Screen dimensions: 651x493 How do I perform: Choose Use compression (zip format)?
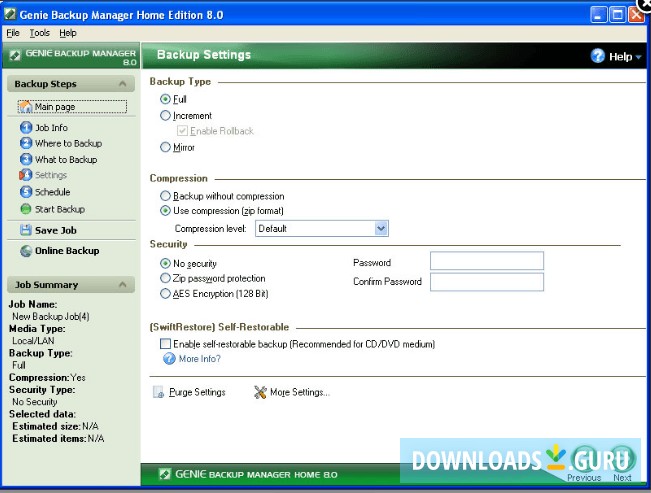[x=165, y=211]
